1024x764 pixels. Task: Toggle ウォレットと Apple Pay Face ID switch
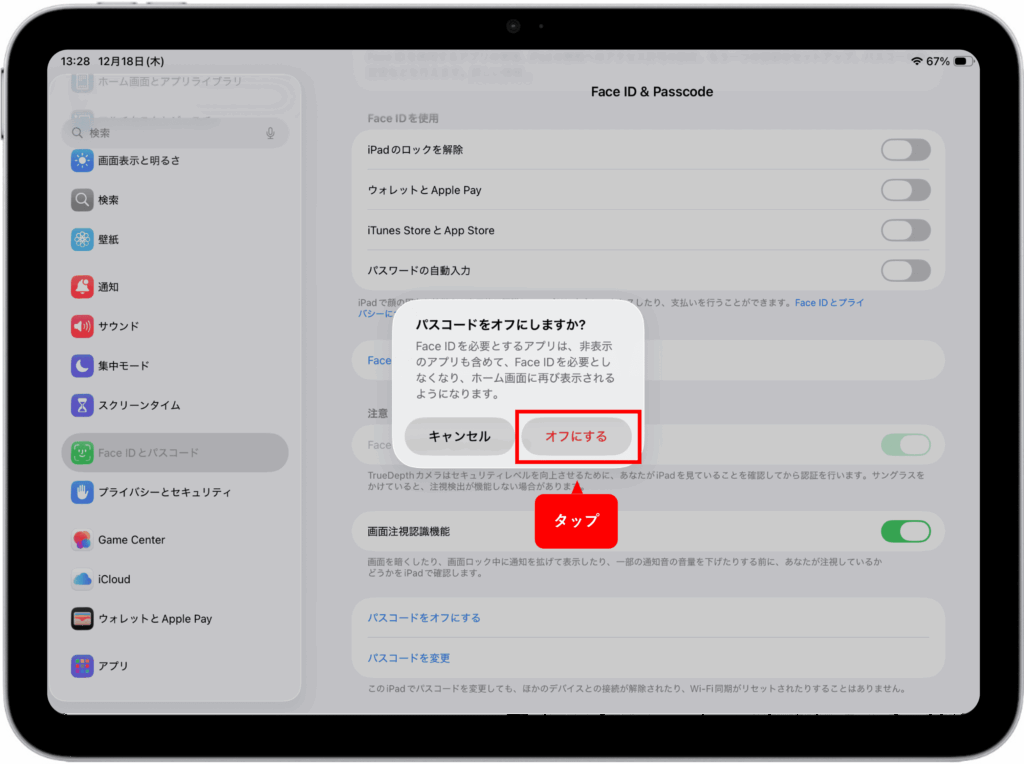click(x=905, y=190)
